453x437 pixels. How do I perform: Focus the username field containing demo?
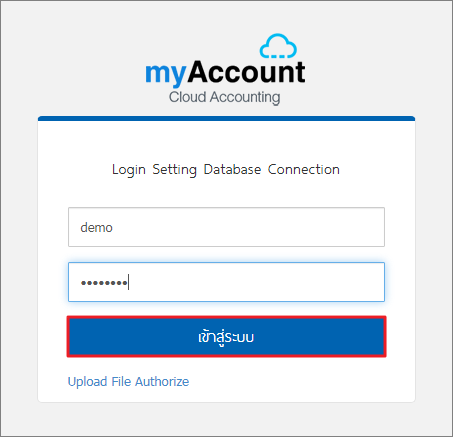[226, 227]
